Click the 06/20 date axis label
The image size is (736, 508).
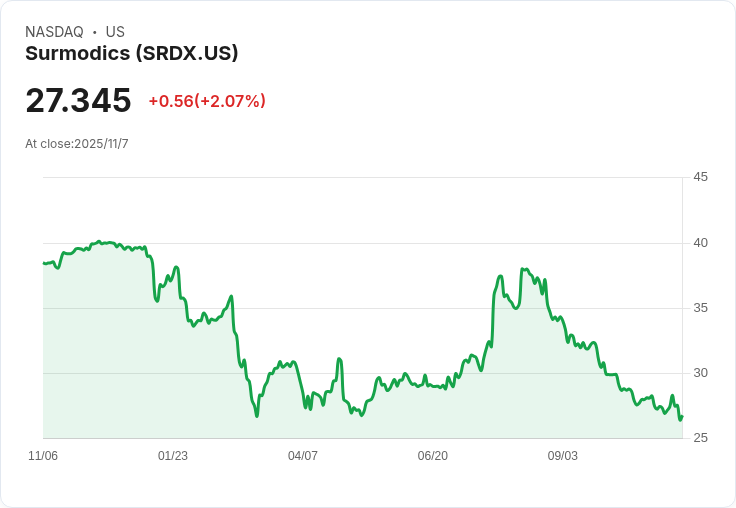[x=433, y=456]
